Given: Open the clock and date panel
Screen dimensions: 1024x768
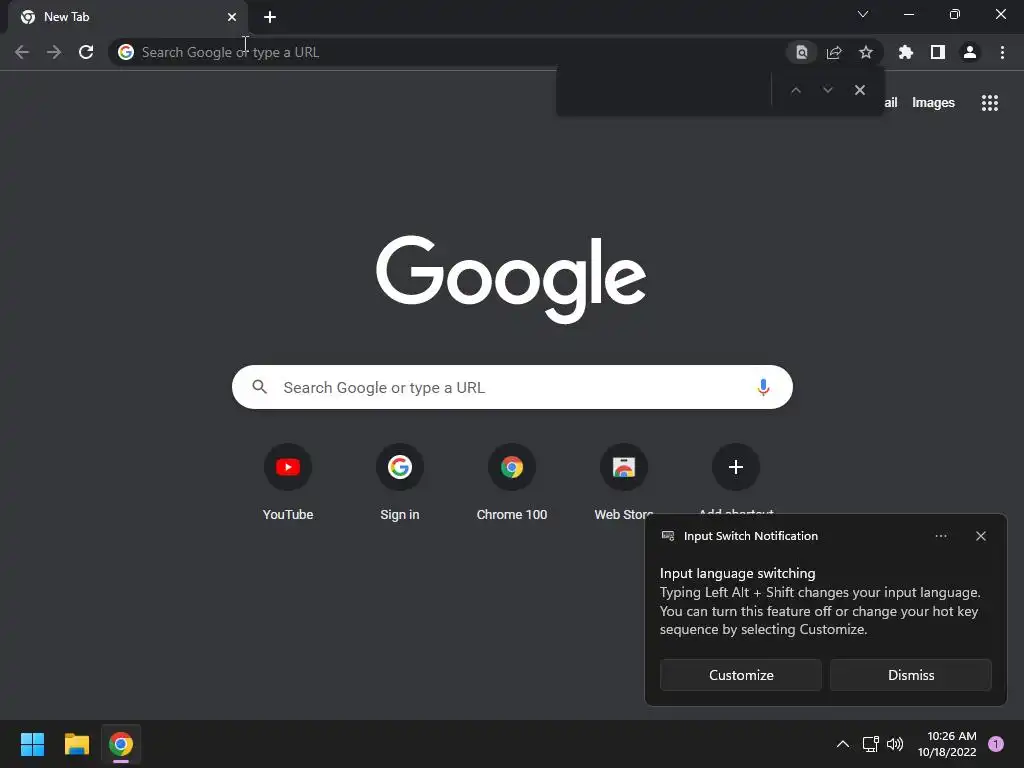Looking at the screenshot, I should point(947,744).
